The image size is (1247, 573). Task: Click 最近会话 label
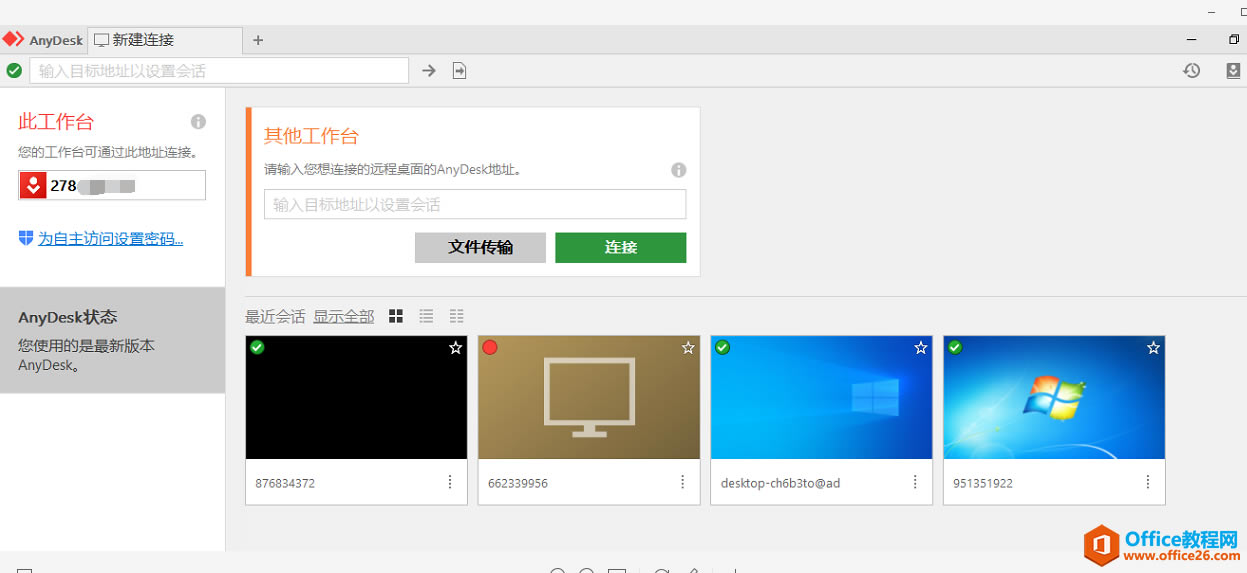coord(275,316)
